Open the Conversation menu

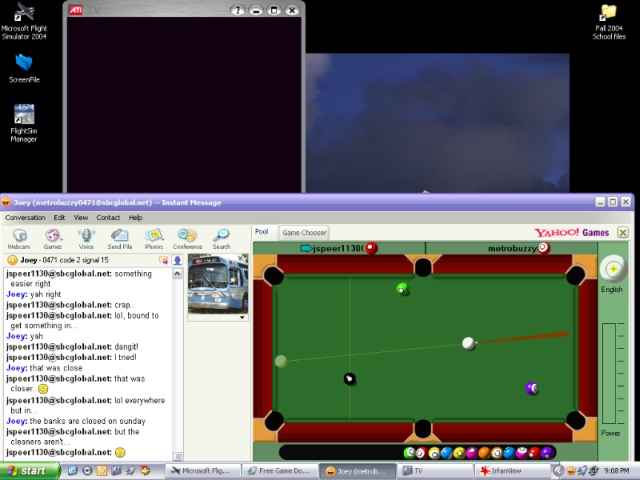(x=25, y=217)
